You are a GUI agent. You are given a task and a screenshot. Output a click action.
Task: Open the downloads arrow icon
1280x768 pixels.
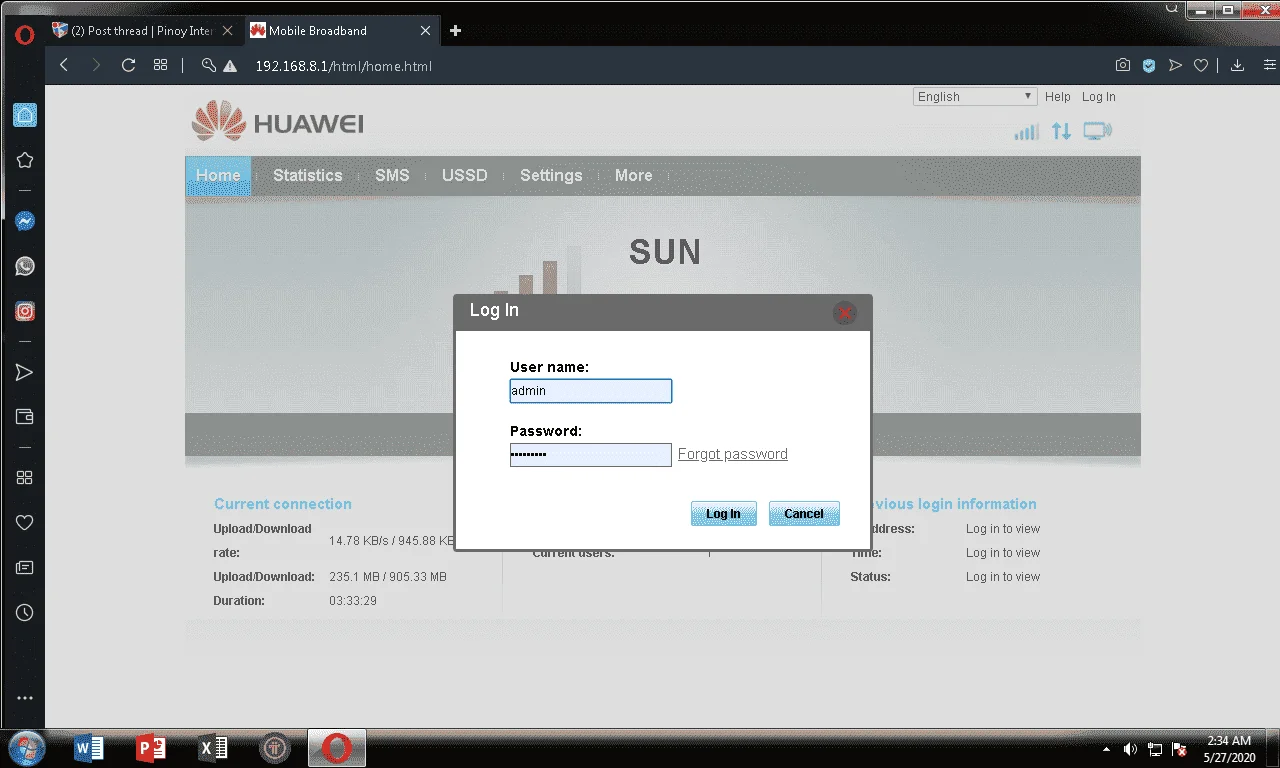click(1237, 65)
